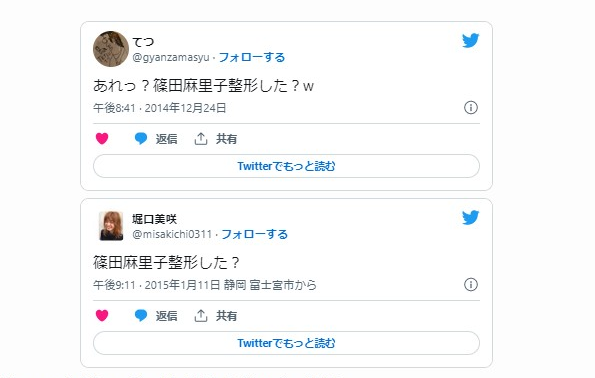Open info icon on てつ's tweet
The height and width of the screenshot is (378, 595).
(x=471, y=108)
